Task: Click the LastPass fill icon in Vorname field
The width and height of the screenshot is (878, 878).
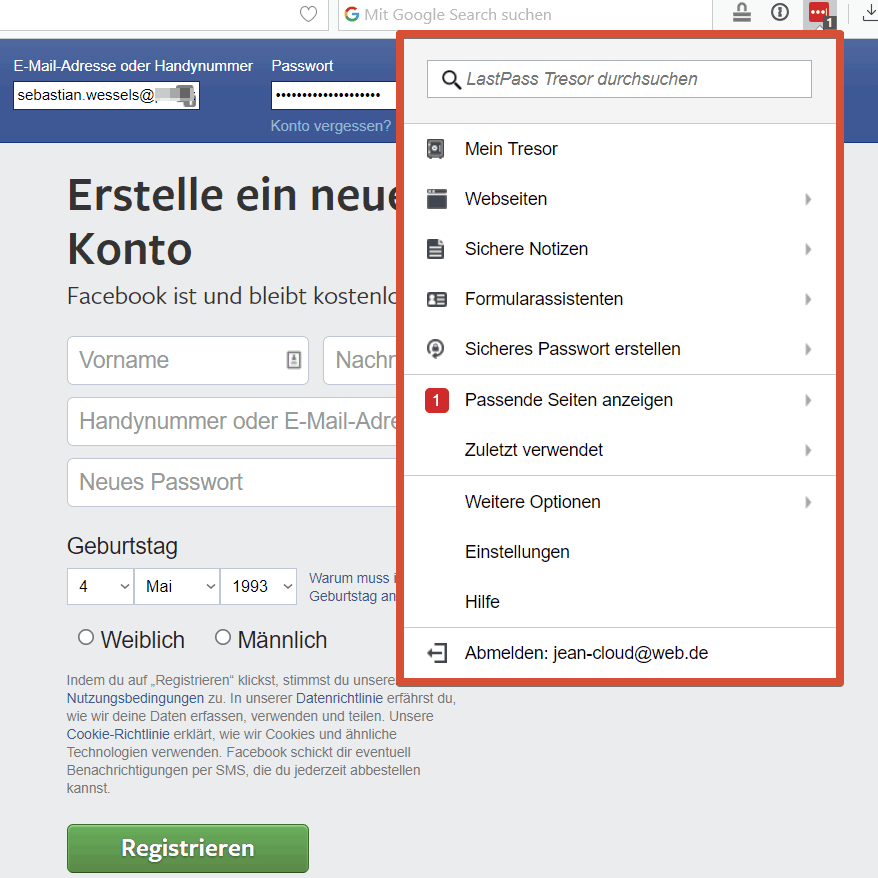Action: (294, 360)
